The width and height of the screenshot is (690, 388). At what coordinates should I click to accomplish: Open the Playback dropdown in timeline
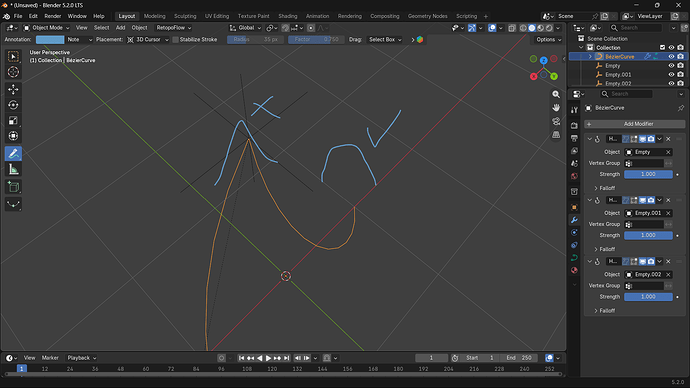tap(81, 358)
